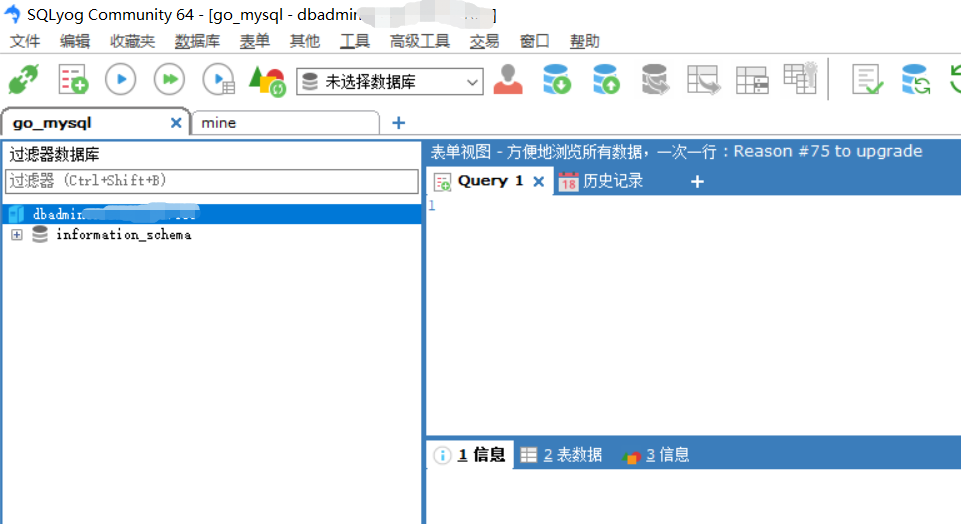This screenshot has height=524, width=961.
Task: Open the 窗口 menu
Action: 534,41
